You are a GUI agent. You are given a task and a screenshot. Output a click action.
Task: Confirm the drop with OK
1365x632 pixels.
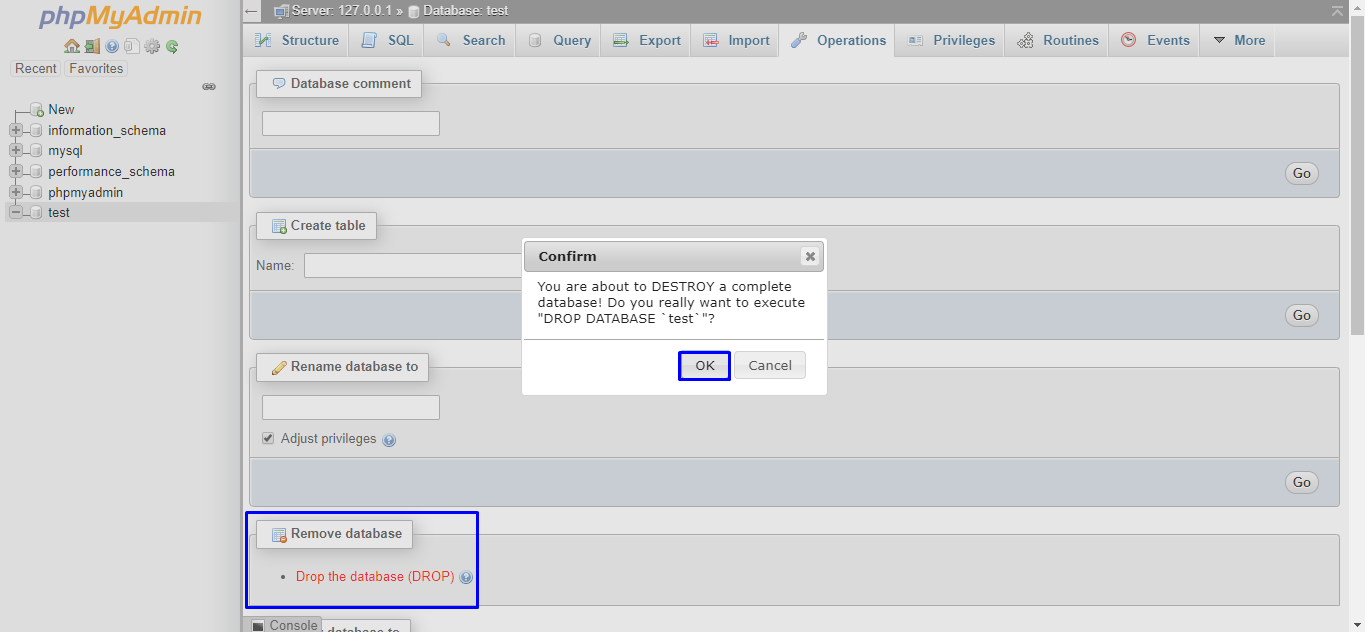coord(705,366)
